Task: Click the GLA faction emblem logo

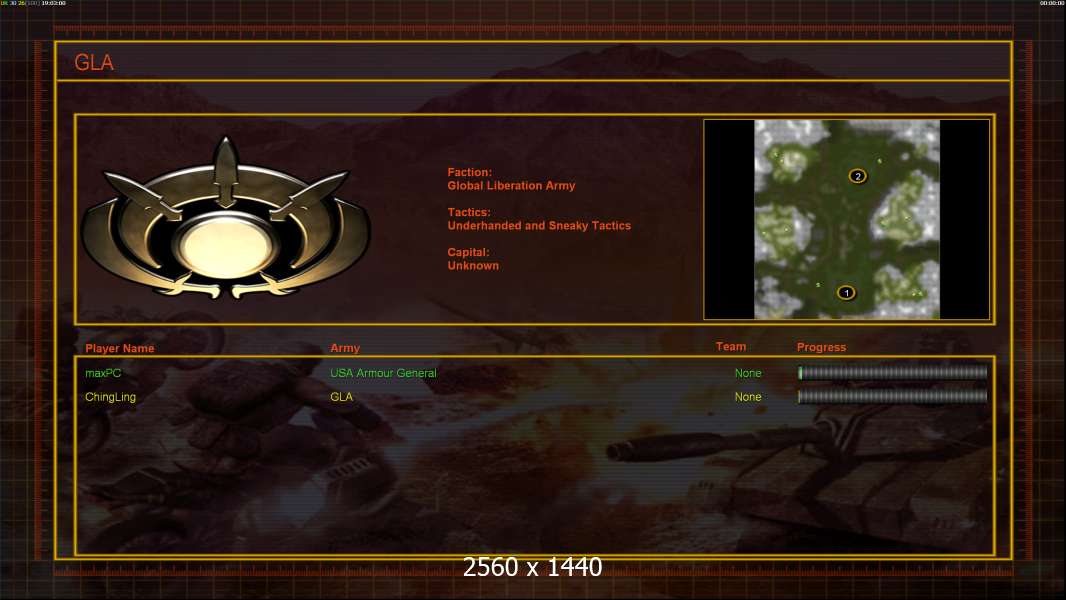Action: (x=225, y=217)
